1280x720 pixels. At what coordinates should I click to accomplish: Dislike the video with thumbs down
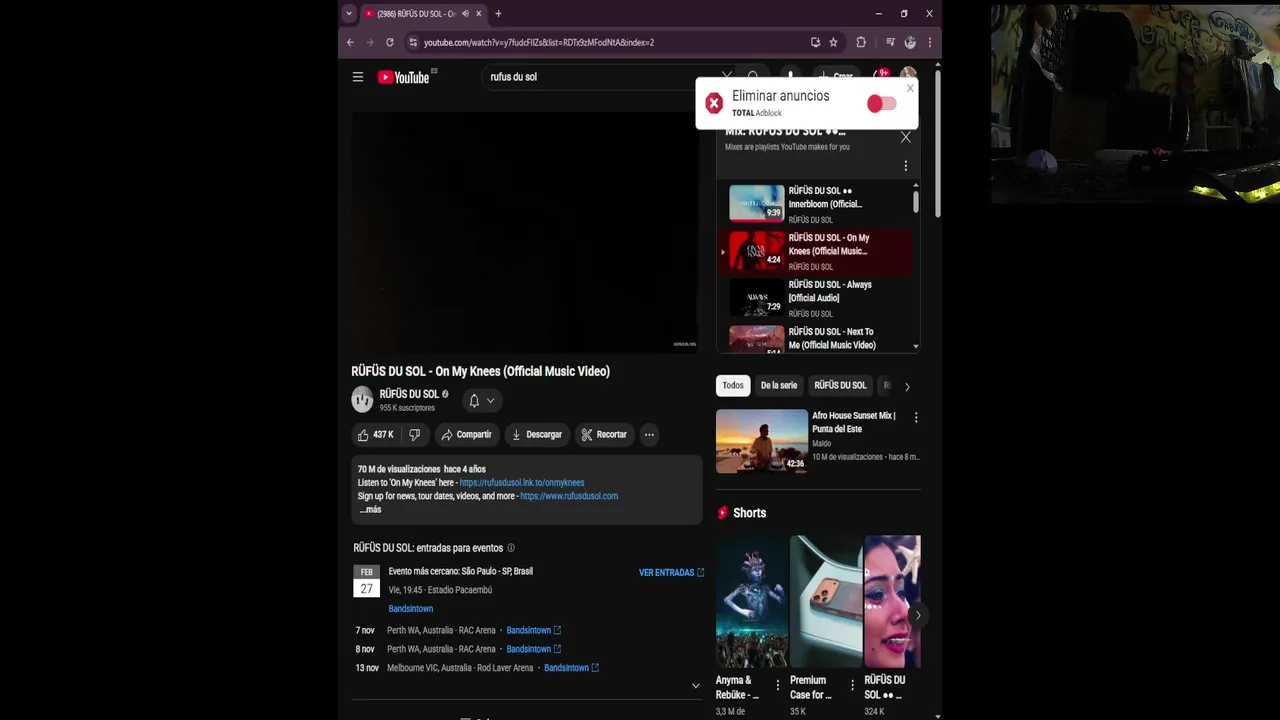point(414,434)
